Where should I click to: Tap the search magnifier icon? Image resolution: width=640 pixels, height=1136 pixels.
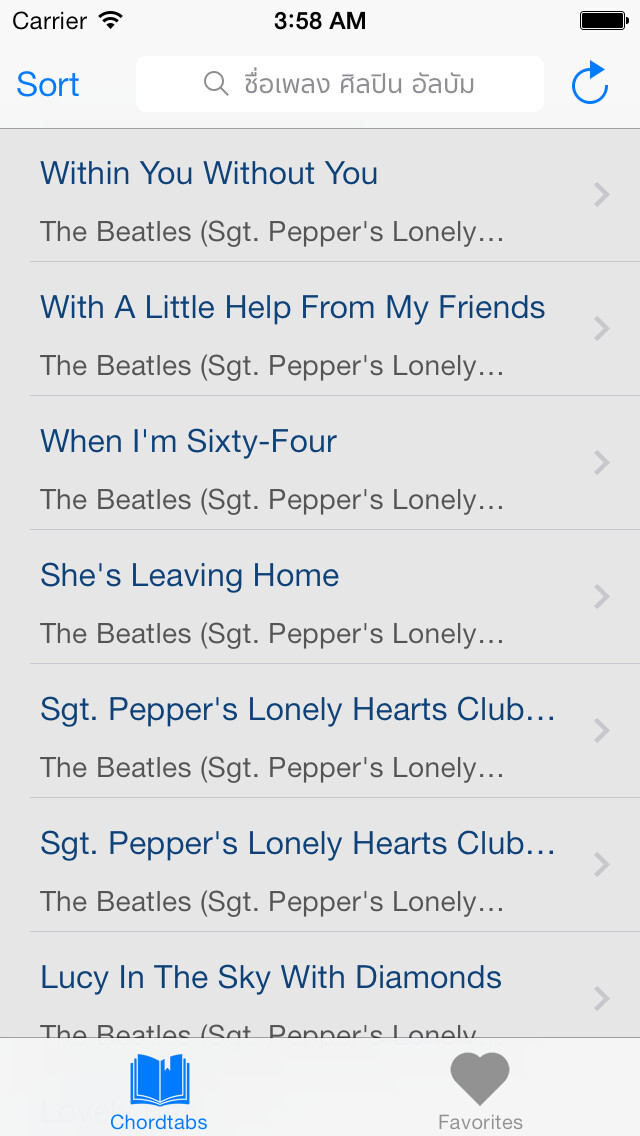(x=216, y=84)
